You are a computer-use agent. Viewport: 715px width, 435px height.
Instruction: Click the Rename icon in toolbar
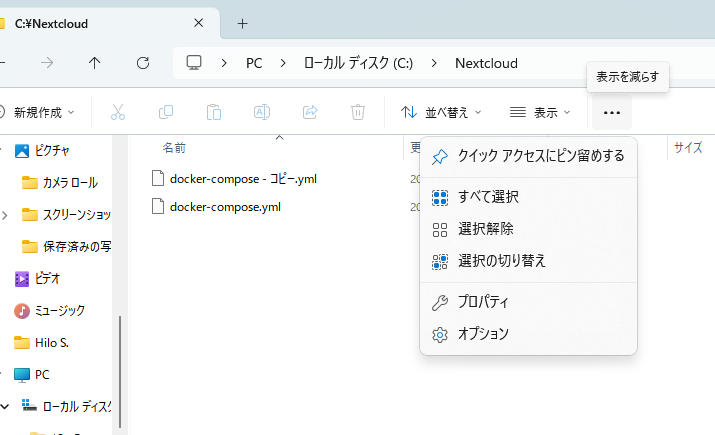click(262, 113)
